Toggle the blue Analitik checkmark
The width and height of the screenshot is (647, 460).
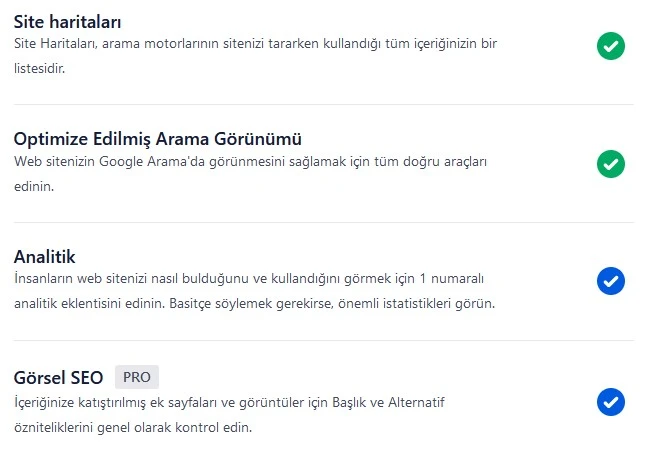610,282
